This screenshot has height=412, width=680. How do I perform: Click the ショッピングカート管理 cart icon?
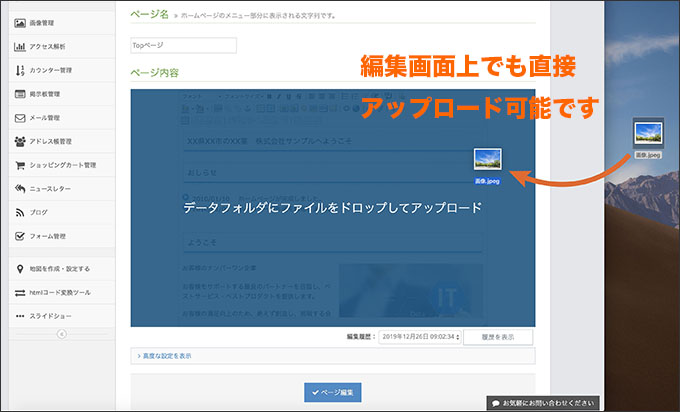[20, 165]
